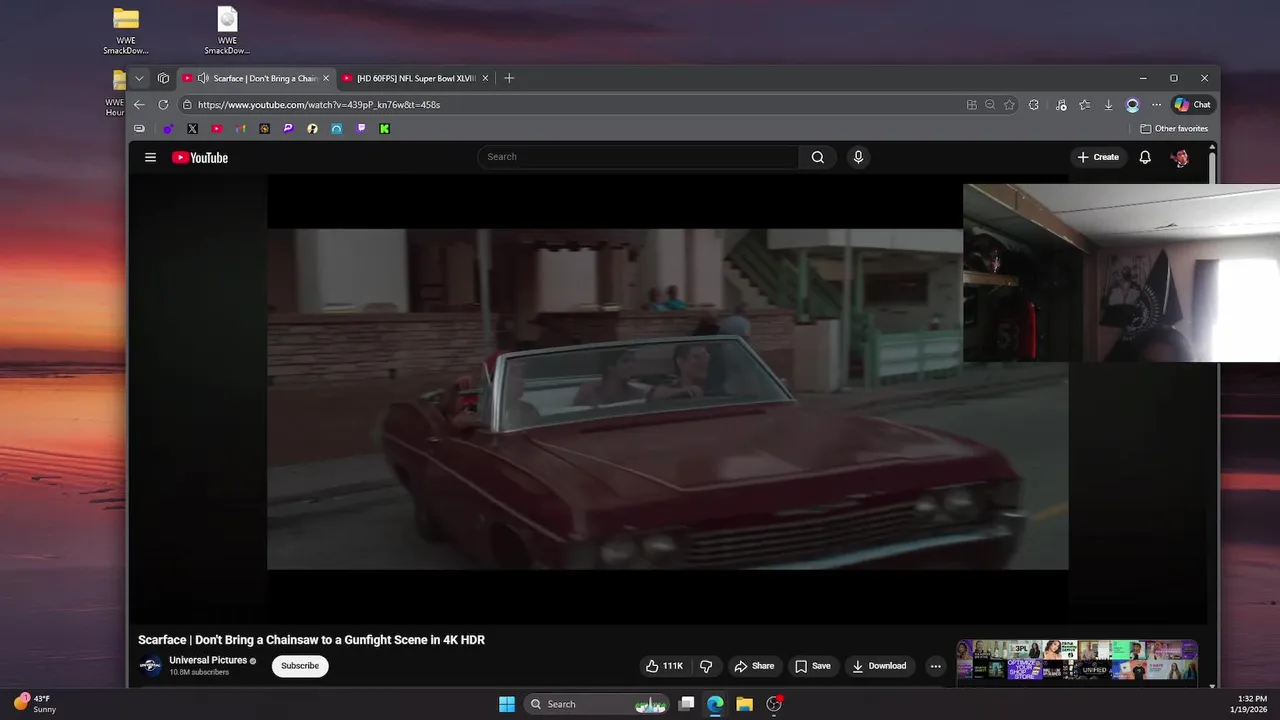Open the Edge workspaces icon

point(164,78)
